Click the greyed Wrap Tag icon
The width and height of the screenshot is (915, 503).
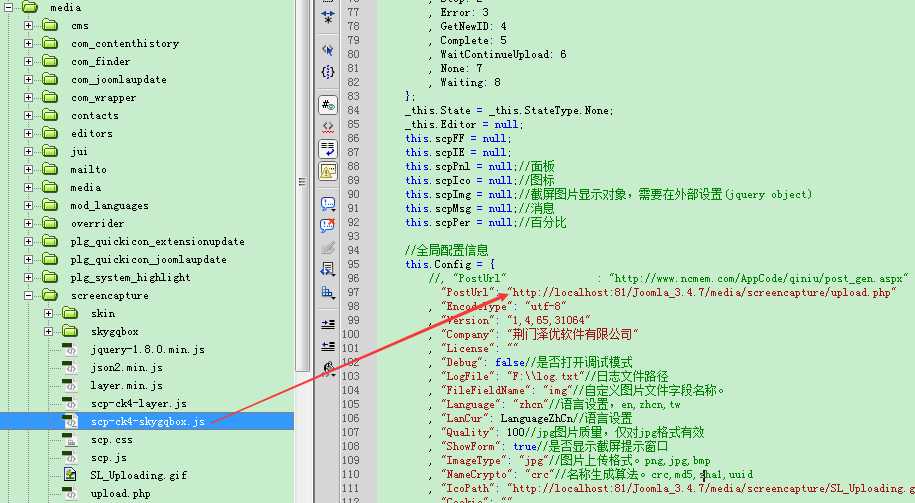click(328, 247)
